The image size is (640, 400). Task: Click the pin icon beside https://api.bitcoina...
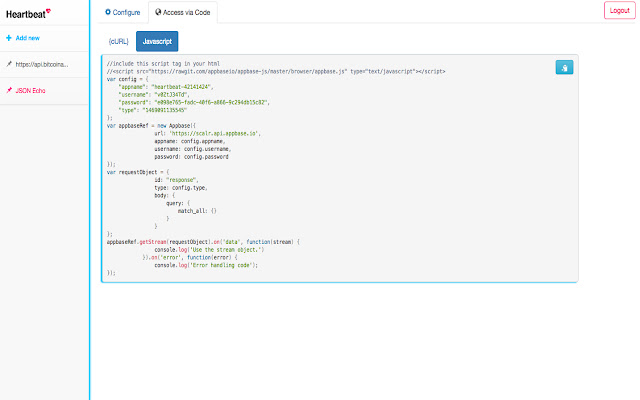[9, 64]
